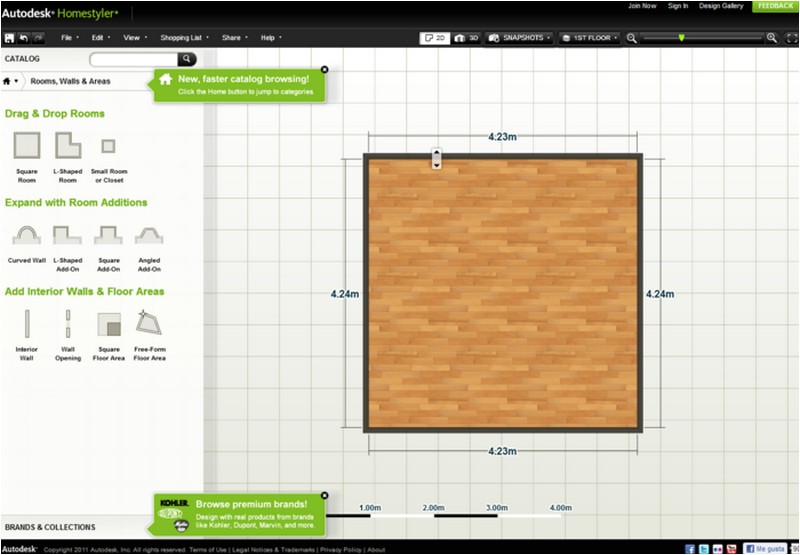Switch to 2D view mode
800x555 pixels.
(435, 38)
